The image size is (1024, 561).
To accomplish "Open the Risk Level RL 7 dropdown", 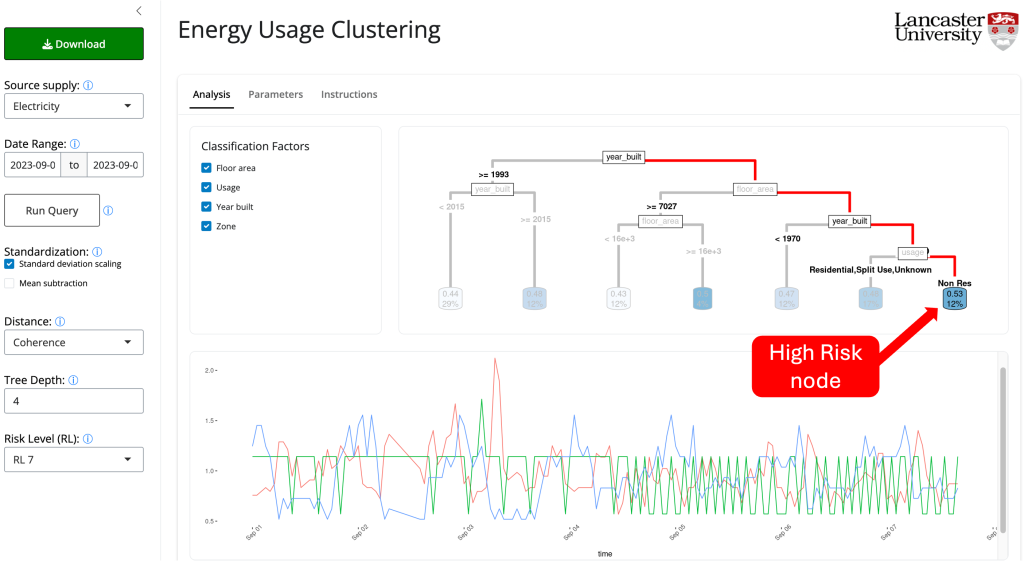I will tap(73, 459).
